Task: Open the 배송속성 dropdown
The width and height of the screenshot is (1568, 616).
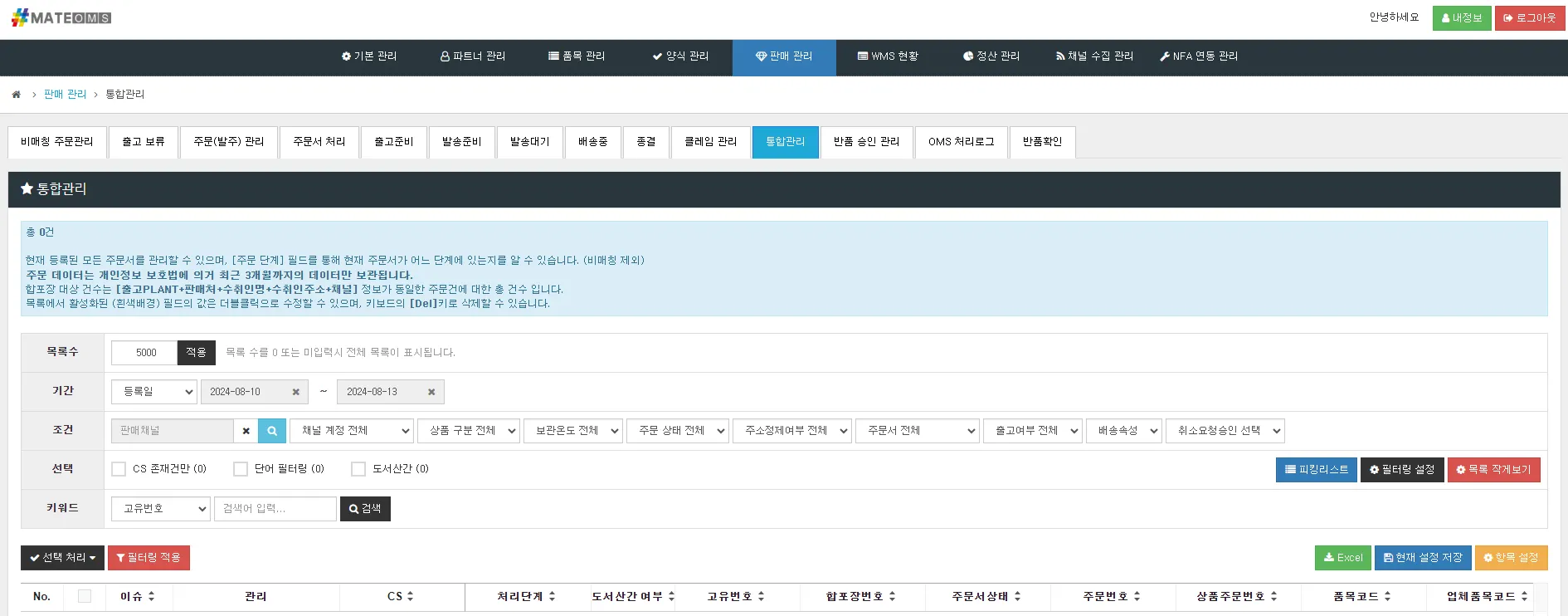Action: coord(1124,431)
